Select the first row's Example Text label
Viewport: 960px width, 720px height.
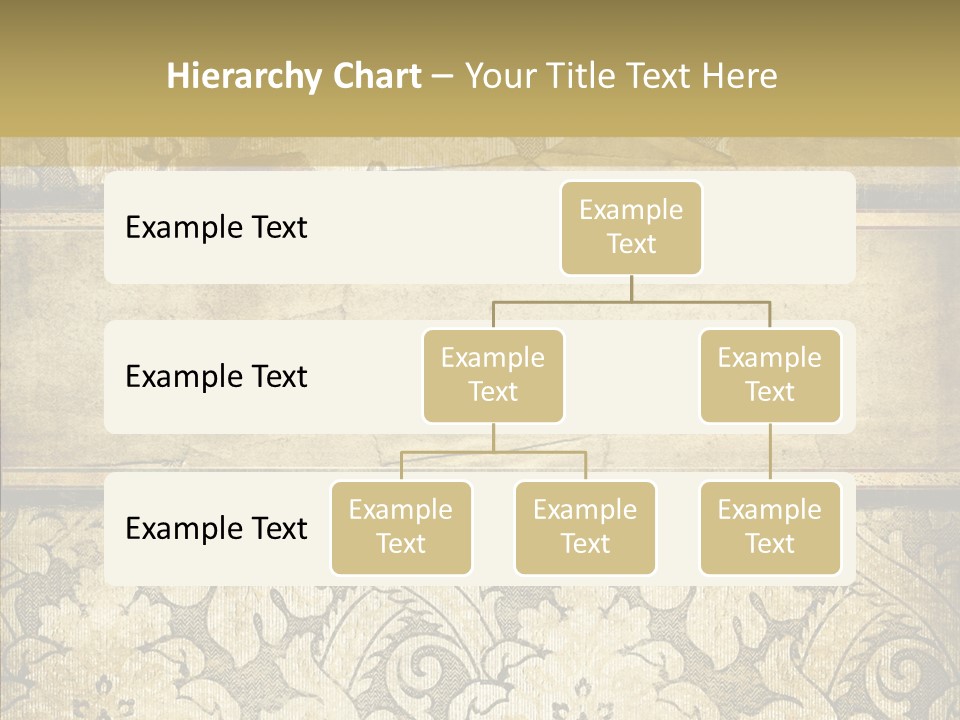(x=216, y=227)
